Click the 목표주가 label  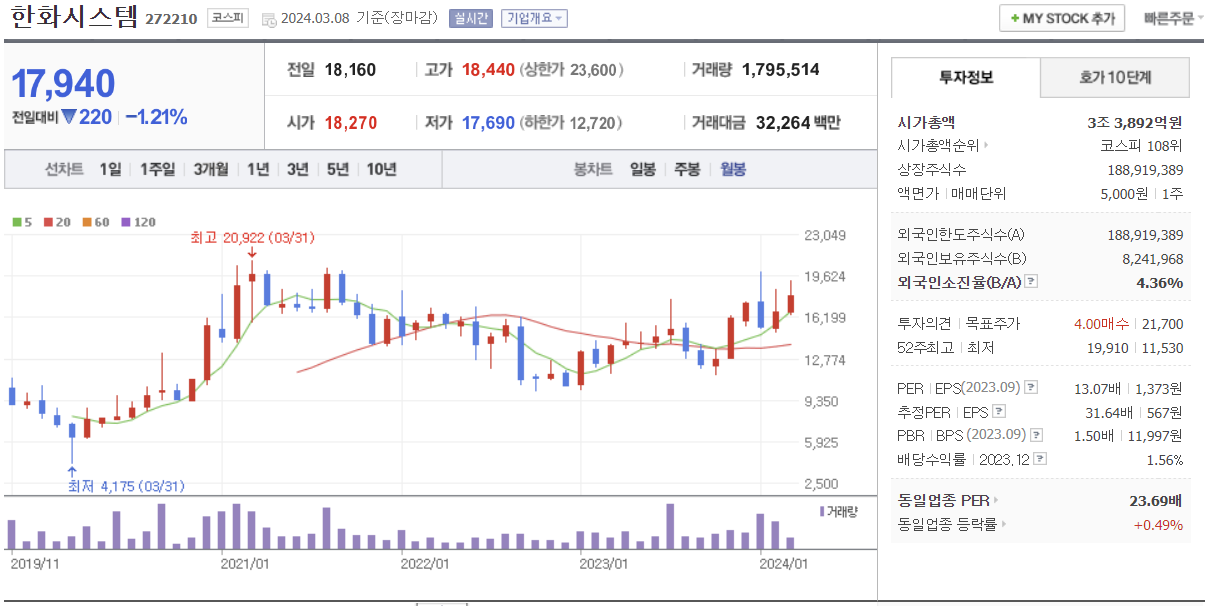tap(991, 324)
